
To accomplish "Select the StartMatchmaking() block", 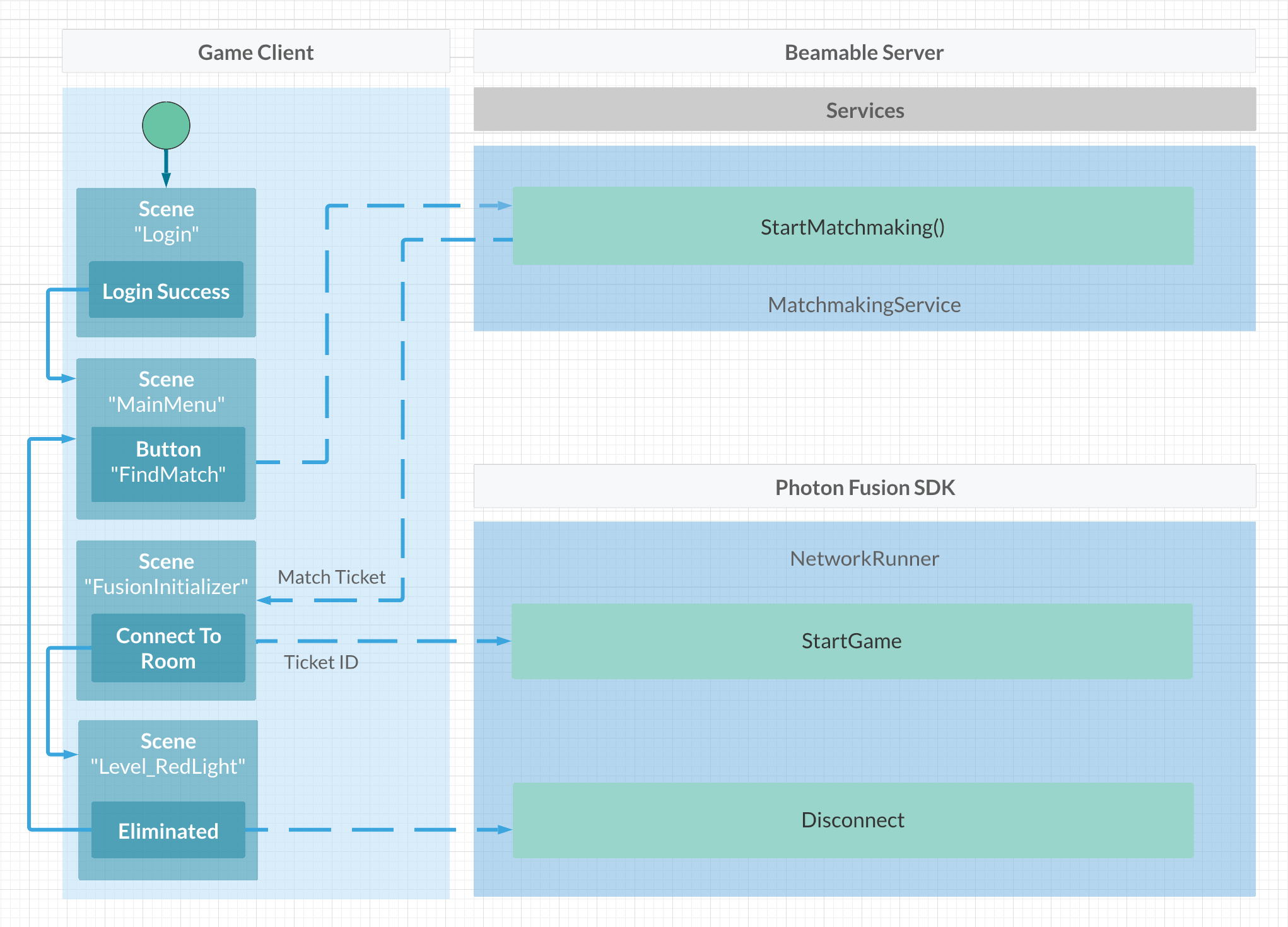I will tap(852, 226).
